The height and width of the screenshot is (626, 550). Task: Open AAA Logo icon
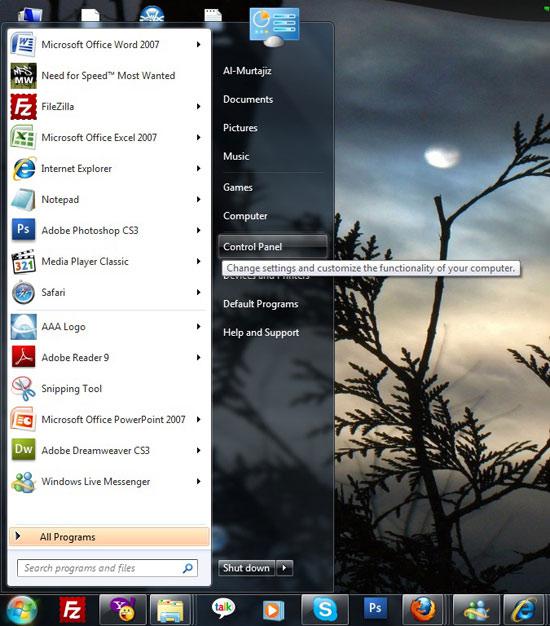23,327
